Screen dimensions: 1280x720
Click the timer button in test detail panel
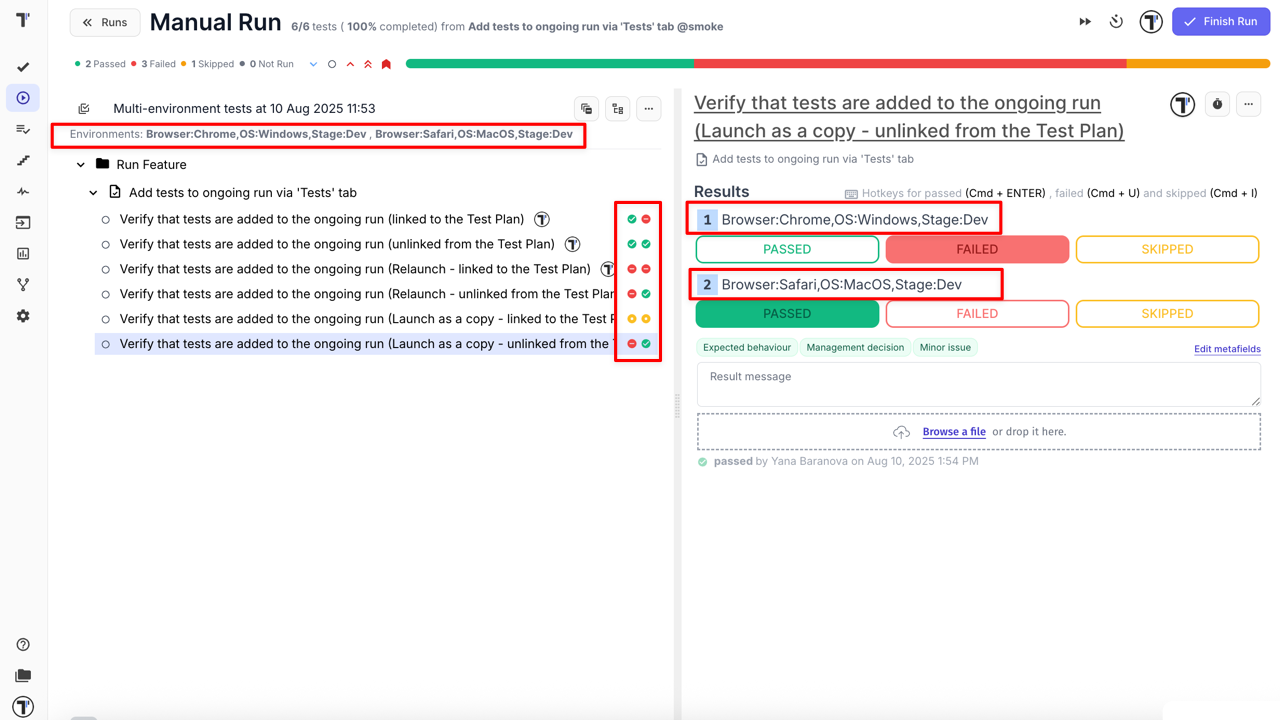pyautogui.click(x=1217, y=104)
